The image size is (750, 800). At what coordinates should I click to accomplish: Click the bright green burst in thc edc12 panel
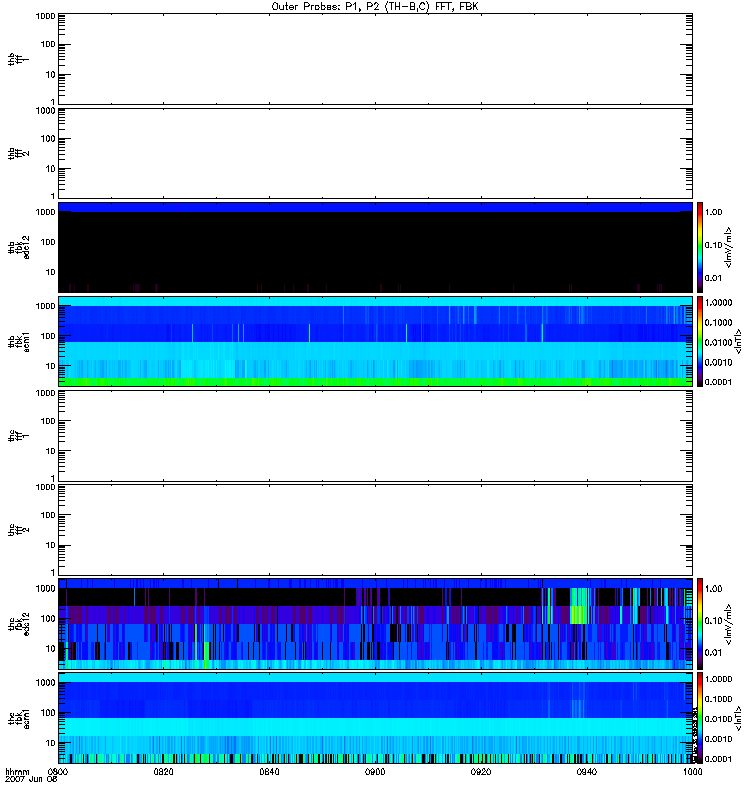579,606
